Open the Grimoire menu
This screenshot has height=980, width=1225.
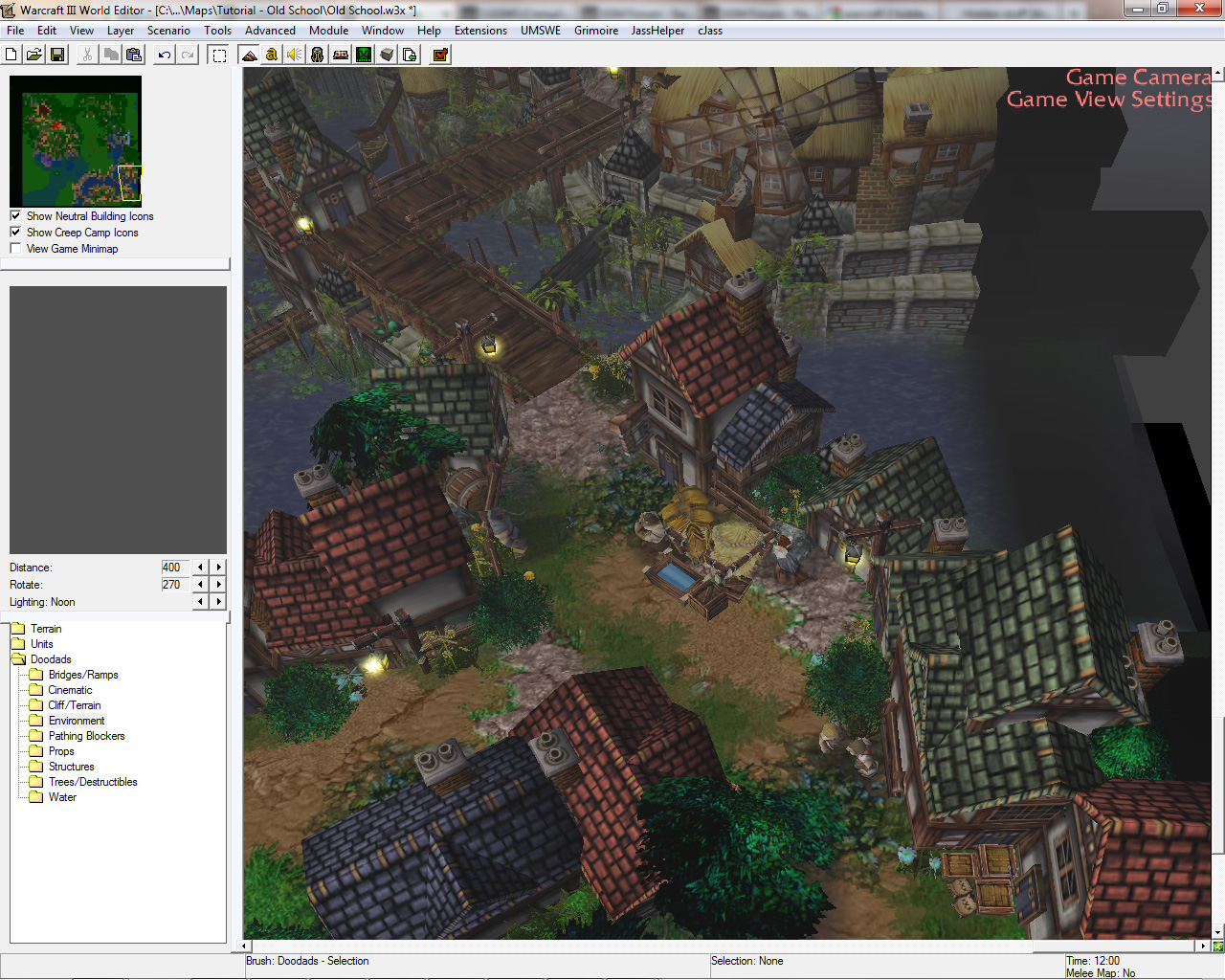pos(596,31)
